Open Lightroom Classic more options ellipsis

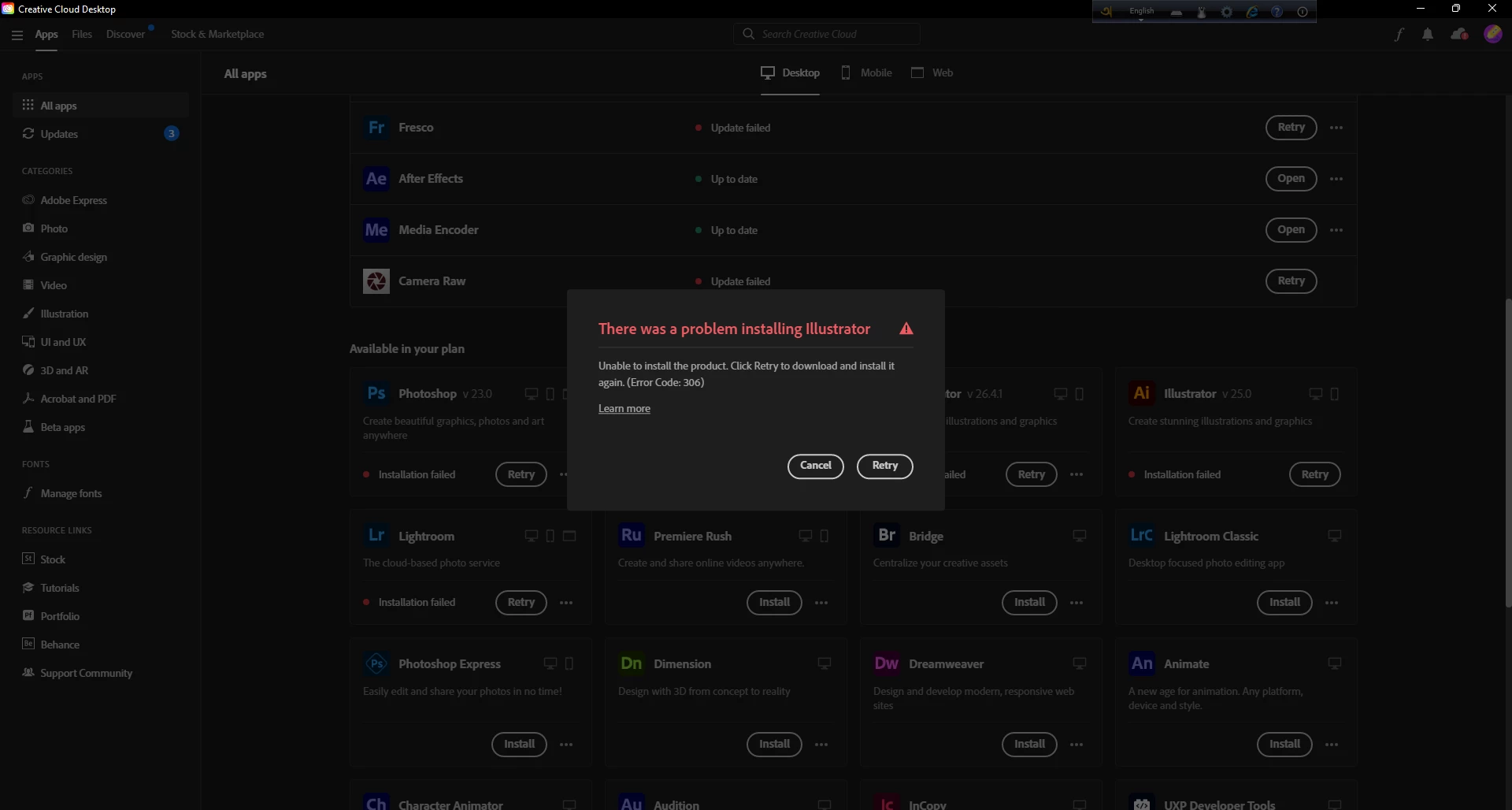[1332, 603]
